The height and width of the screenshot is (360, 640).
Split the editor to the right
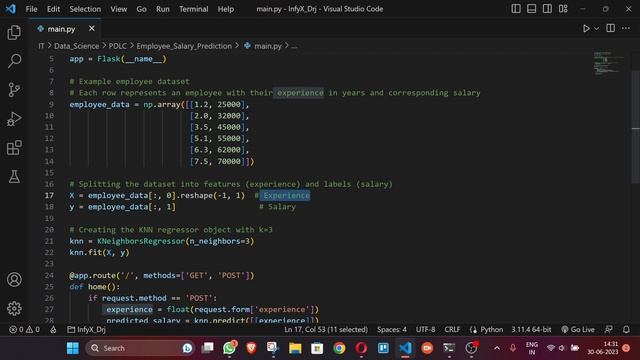(x=611, y=28)
